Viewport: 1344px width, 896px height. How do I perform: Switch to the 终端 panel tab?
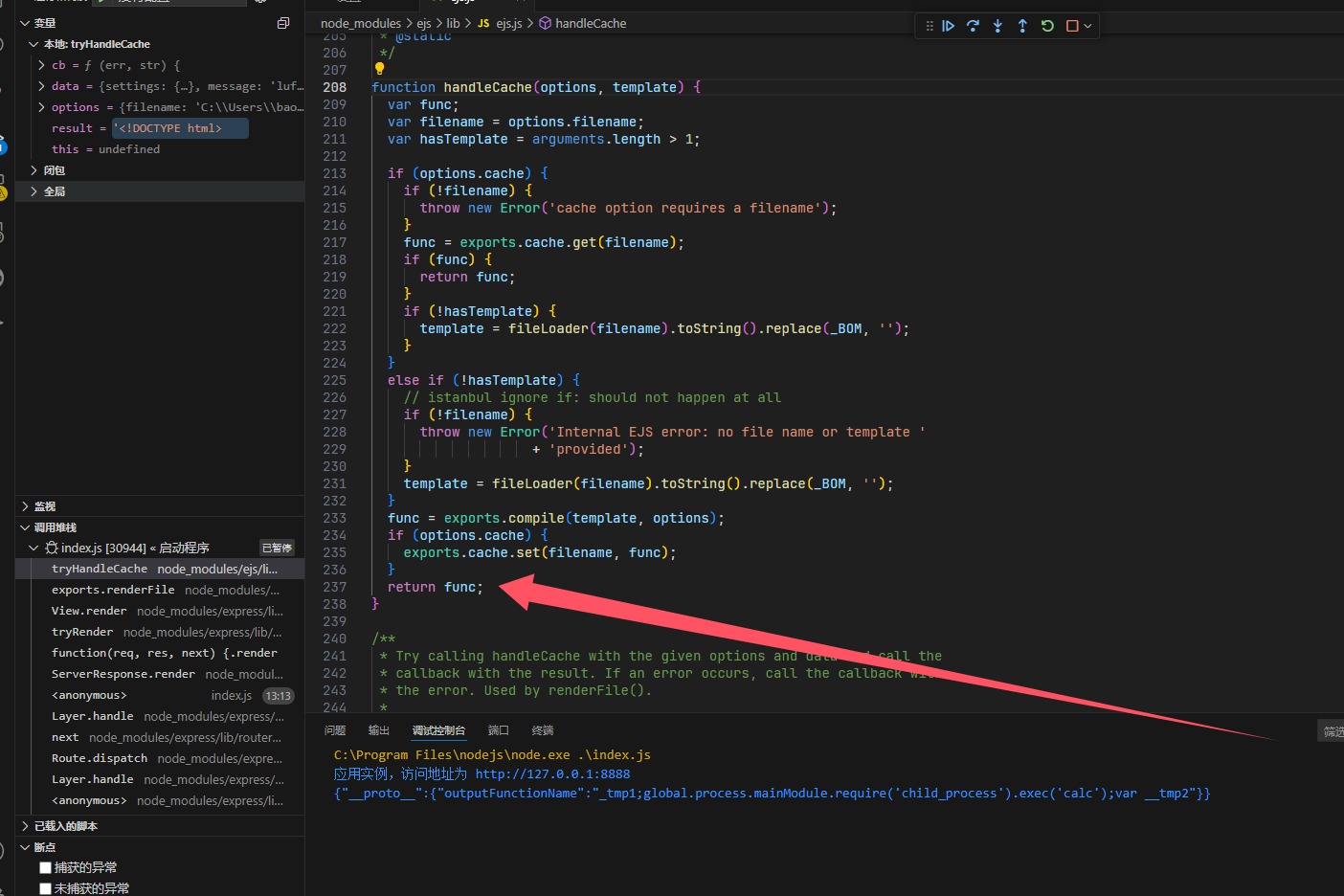543,730
